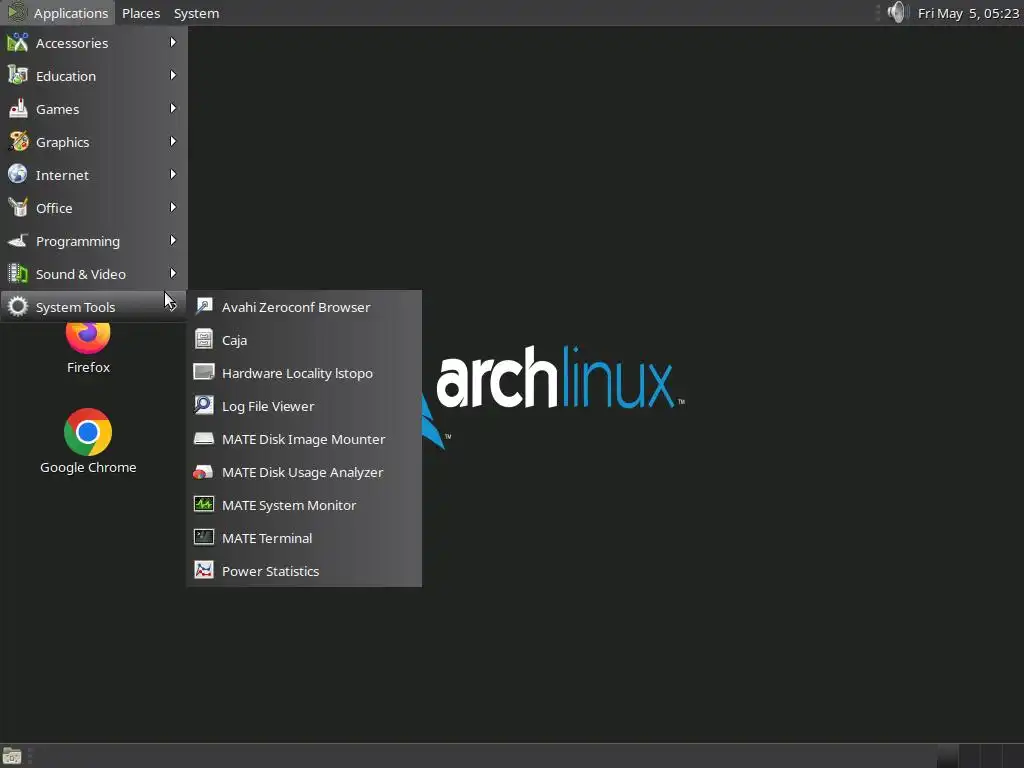Open the System menu
The width and height of the screenshot is (1024, 768).
pos(197,13)
